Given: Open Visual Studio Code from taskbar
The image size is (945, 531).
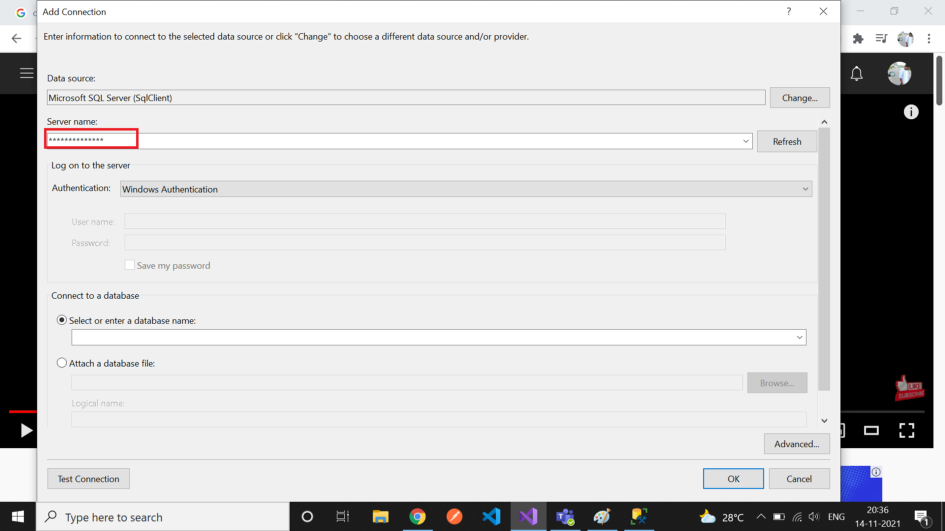Looking at the screenshot, I should tap(491, 517).
